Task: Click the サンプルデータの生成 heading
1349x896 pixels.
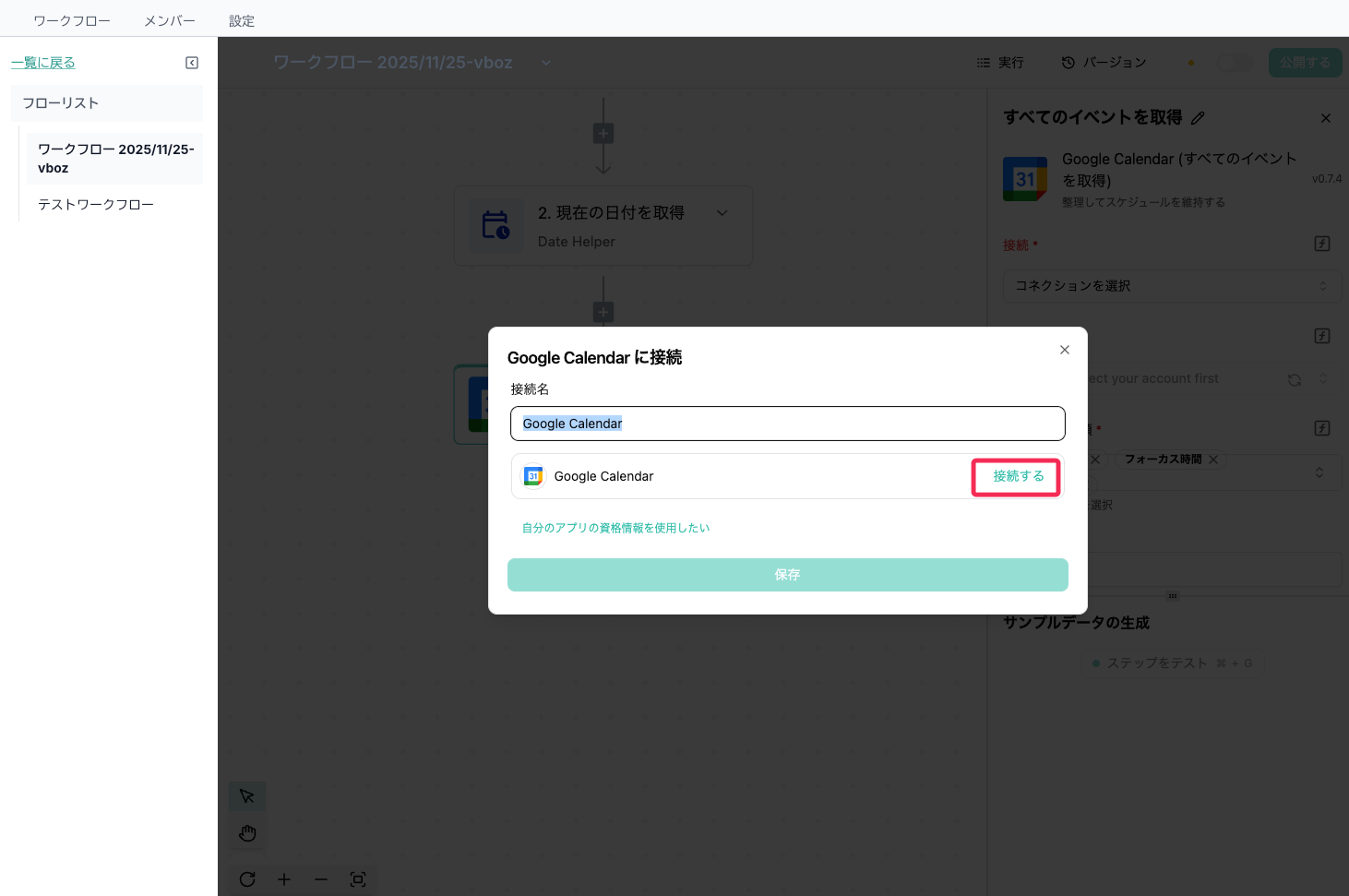Action: pos(1076,623)
